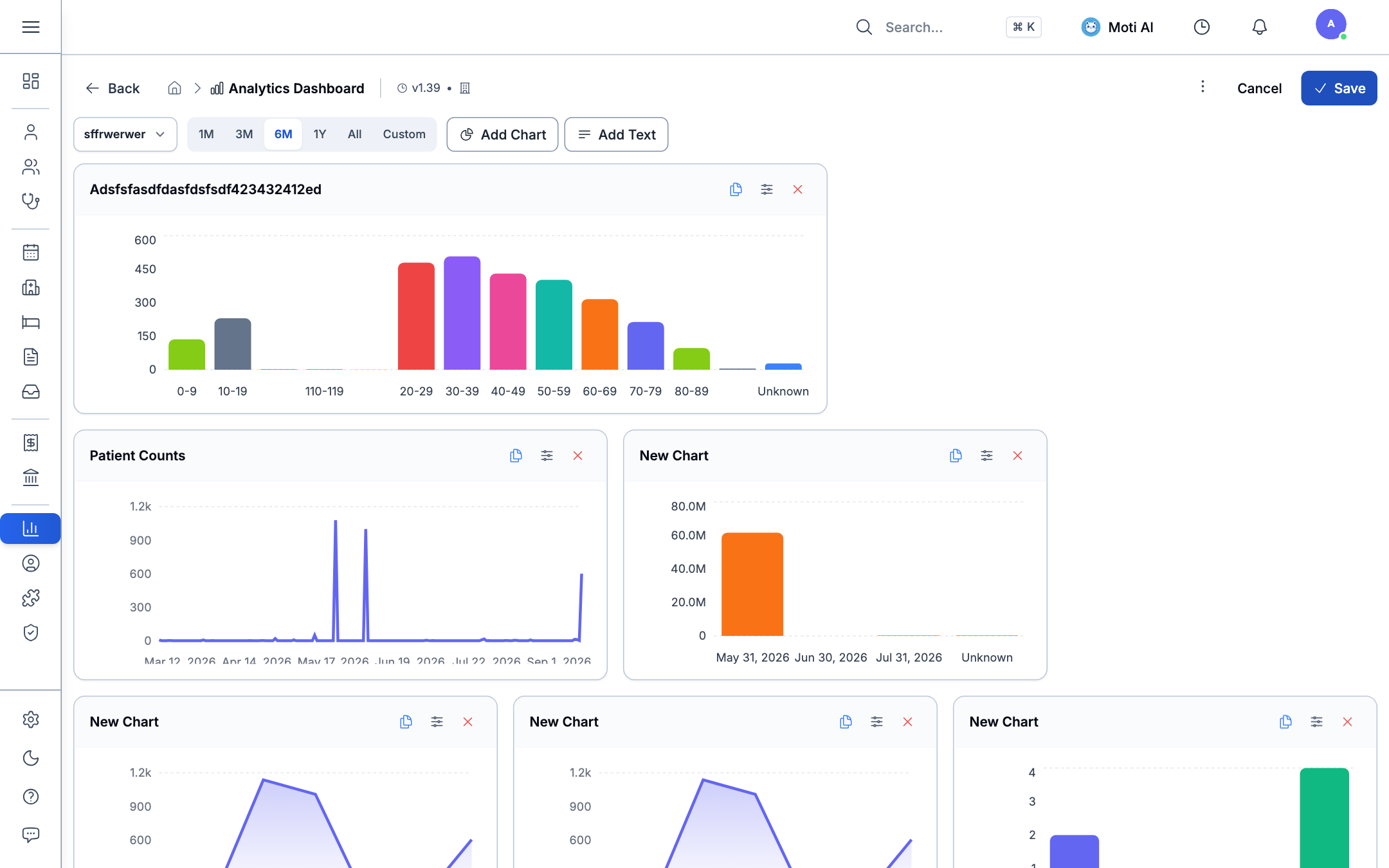The height and width of the screenshot is (868, 1389).
Task: Click the Add Chart button
Action: [502, 134]
